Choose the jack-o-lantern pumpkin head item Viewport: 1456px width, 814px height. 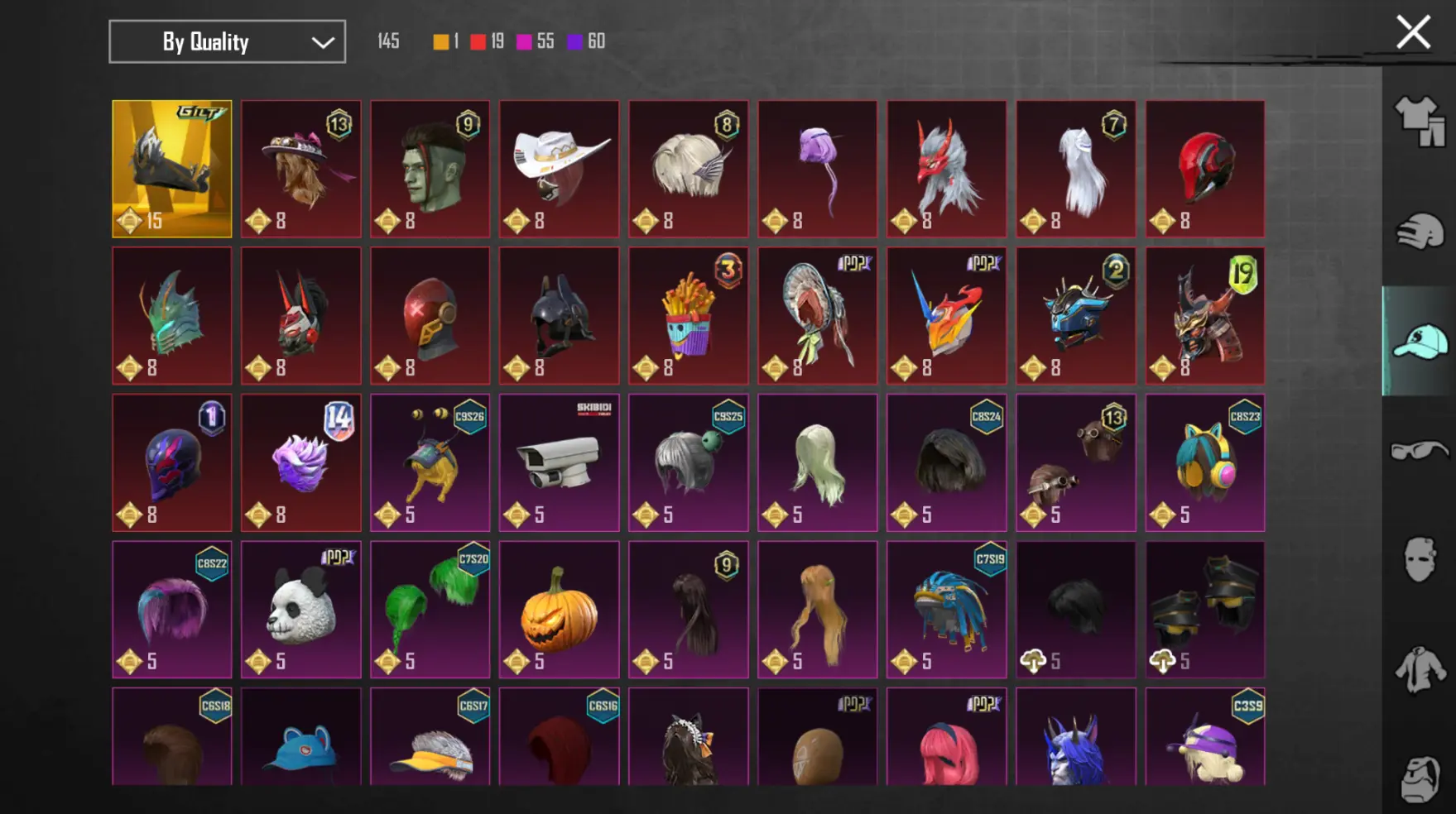560,610
